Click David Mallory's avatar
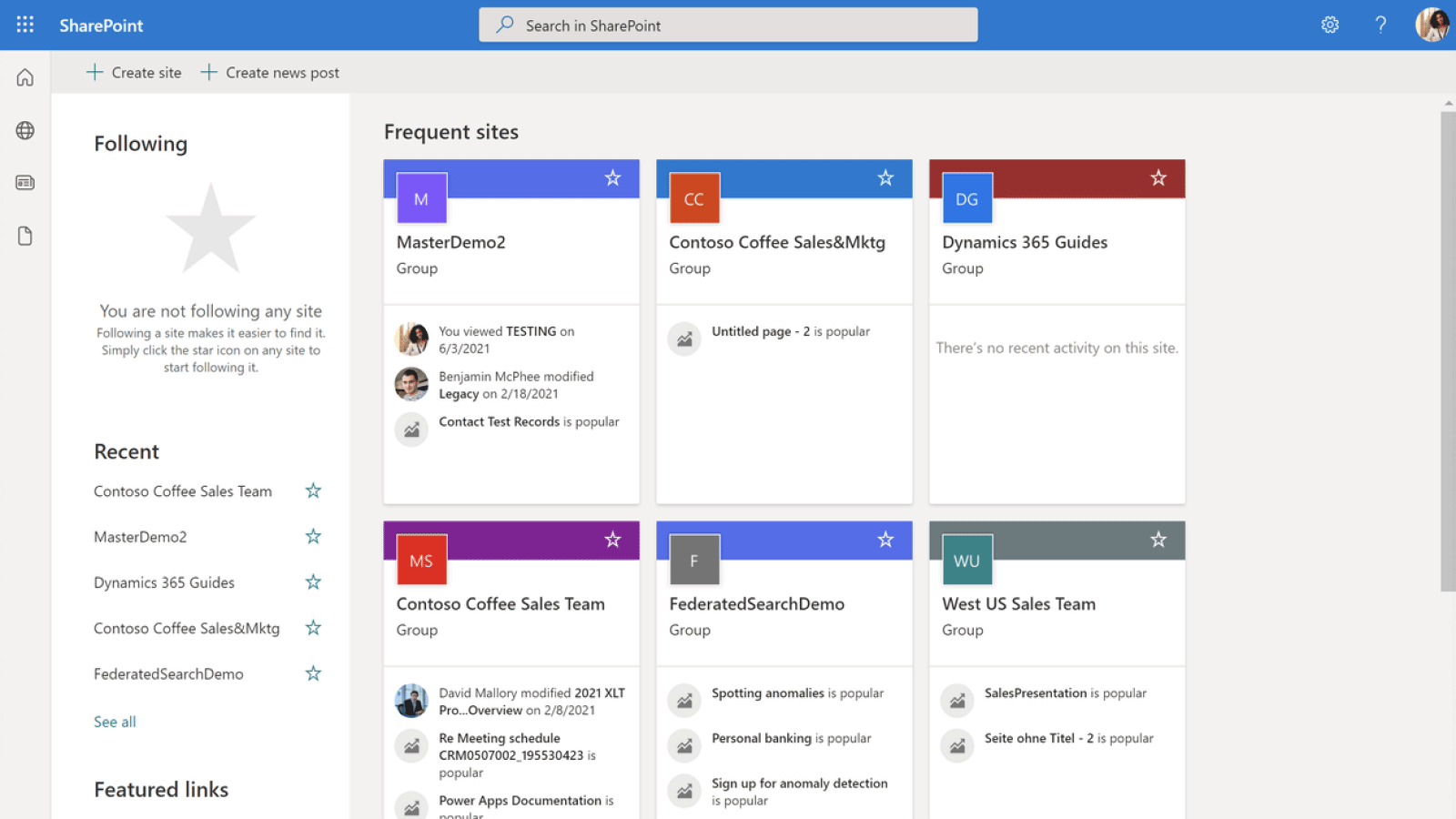 pos(411,701)
